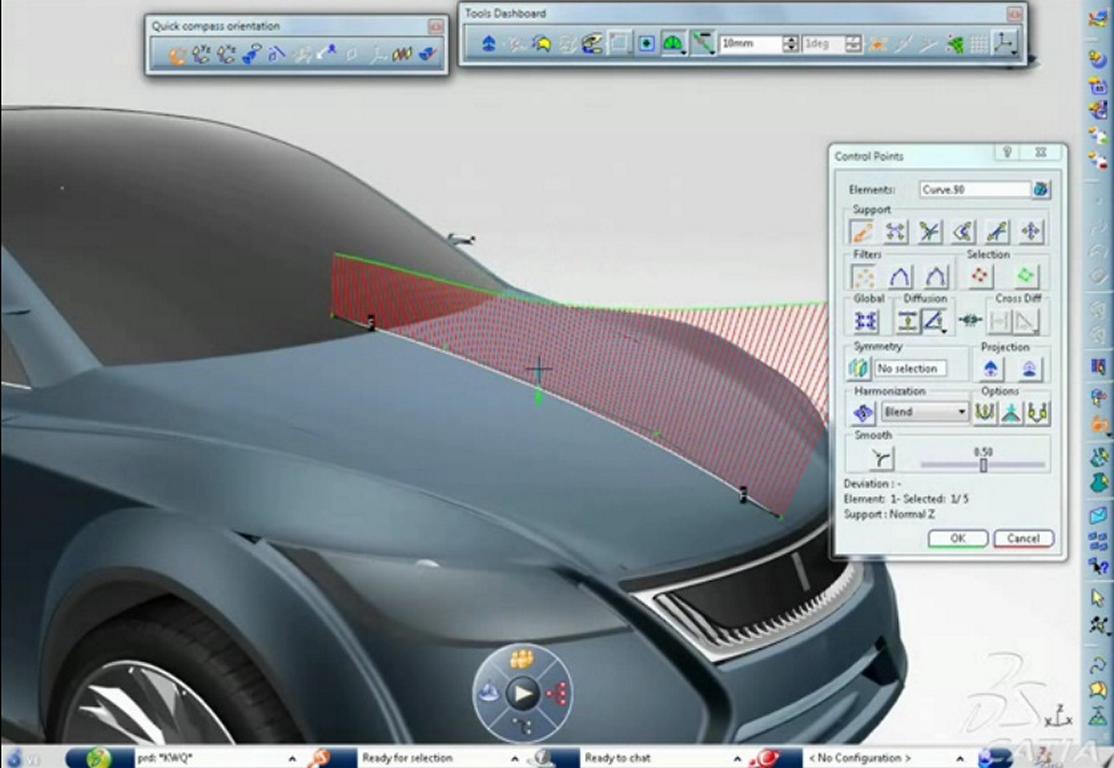The width and height of the screenshot is (1114, 768).
Task: Click the fifth blue icon in Quick compass toolbar
Action: 276,54
